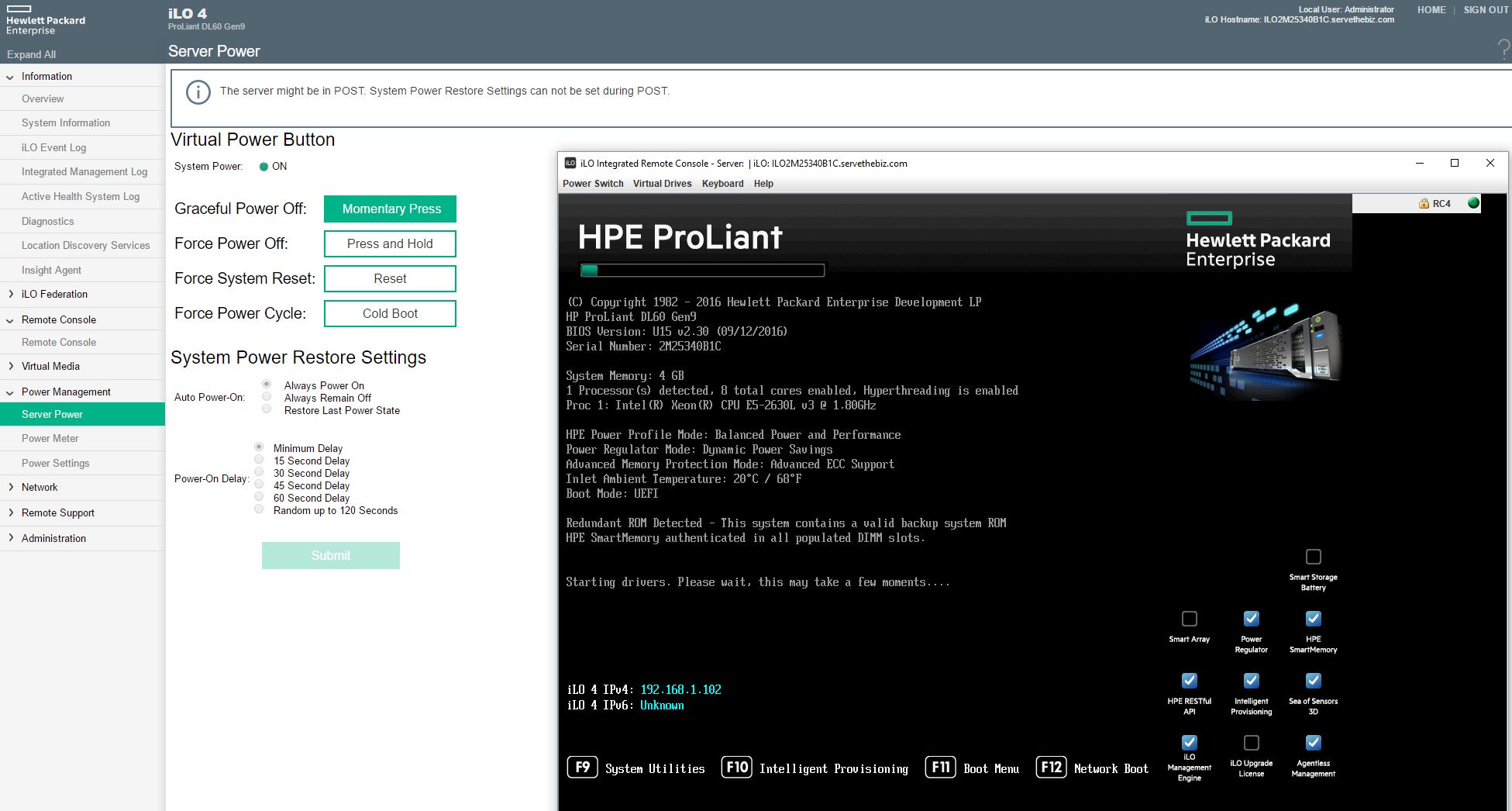This screenshot has height=811, width=1512.
Task: Click the iLO Upgrade License status icon
Action: pos(1251,743)
